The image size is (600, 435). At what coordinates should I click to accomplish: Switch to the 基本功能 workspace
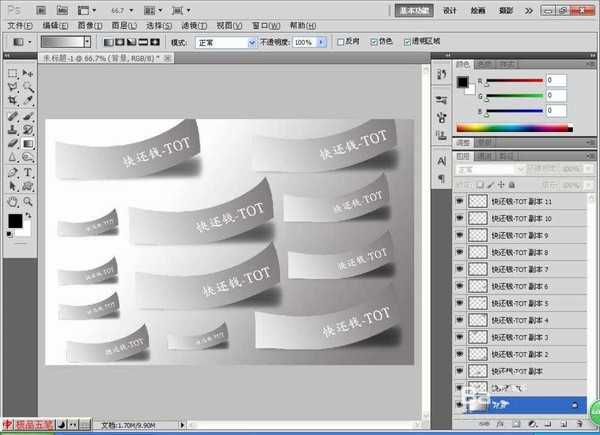pos(410,9)
